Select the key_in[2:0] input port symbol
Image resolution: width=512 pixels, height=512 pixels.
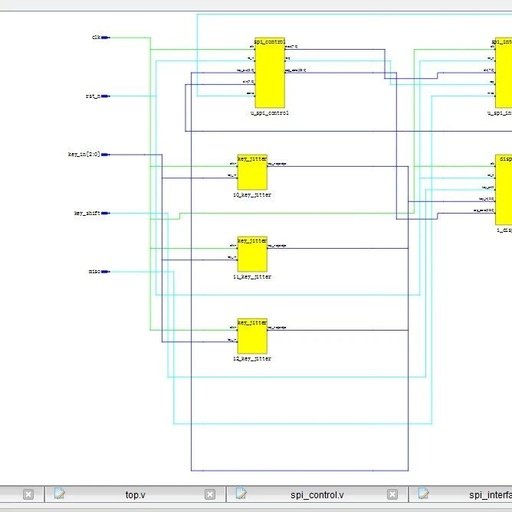105,155
